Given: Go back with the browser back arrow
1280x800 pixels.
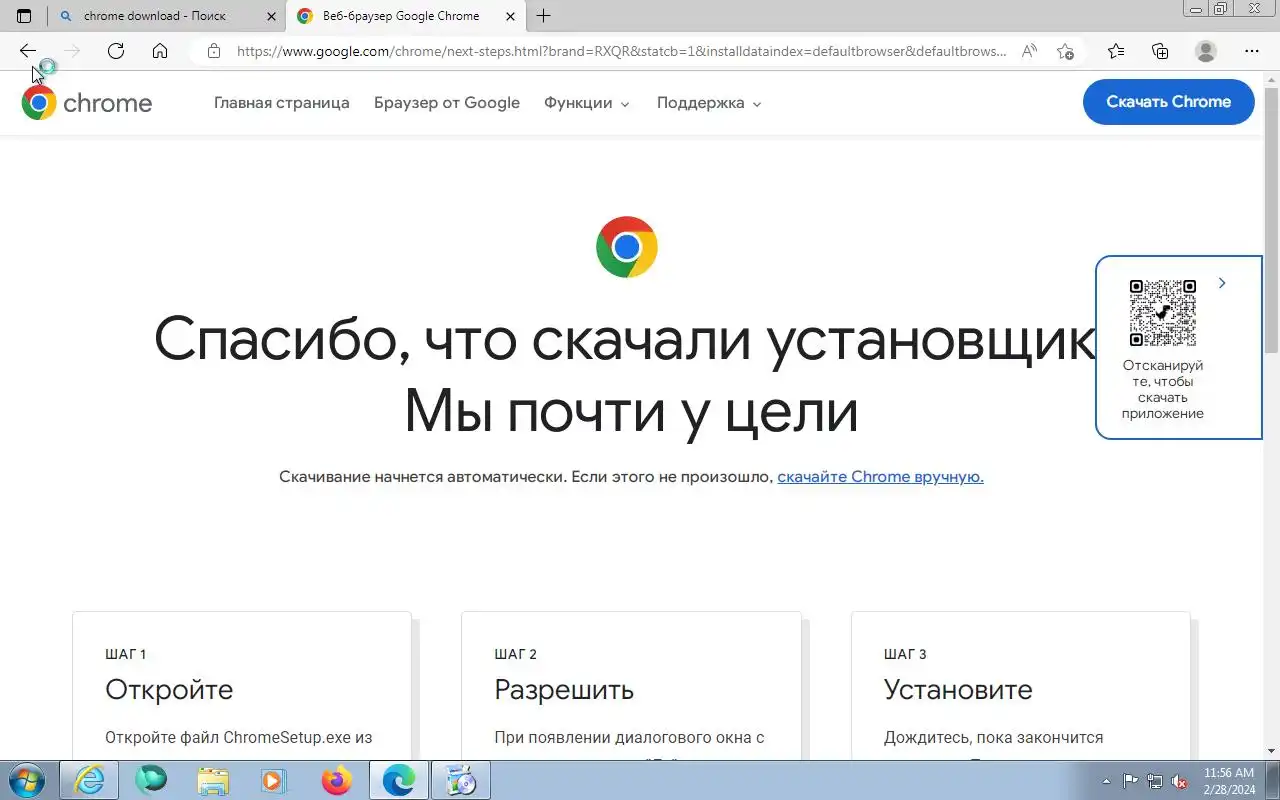Looking at the screenshot, I should click(28, 51).
